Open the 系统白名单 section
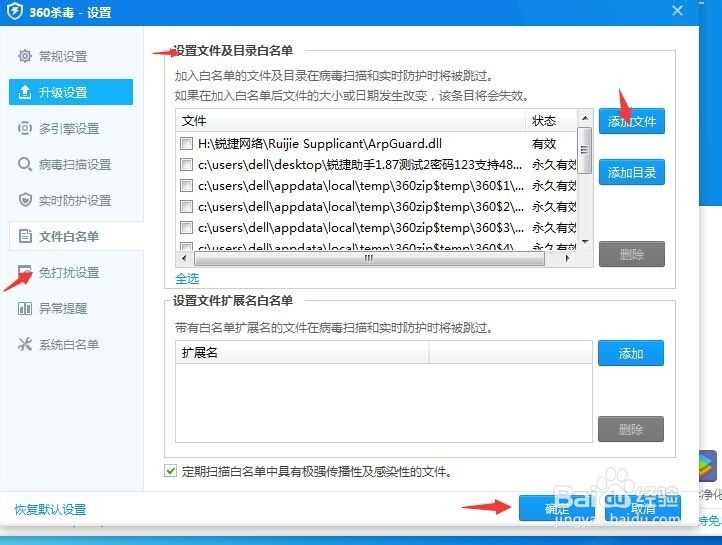 click(x=71, y=344)
